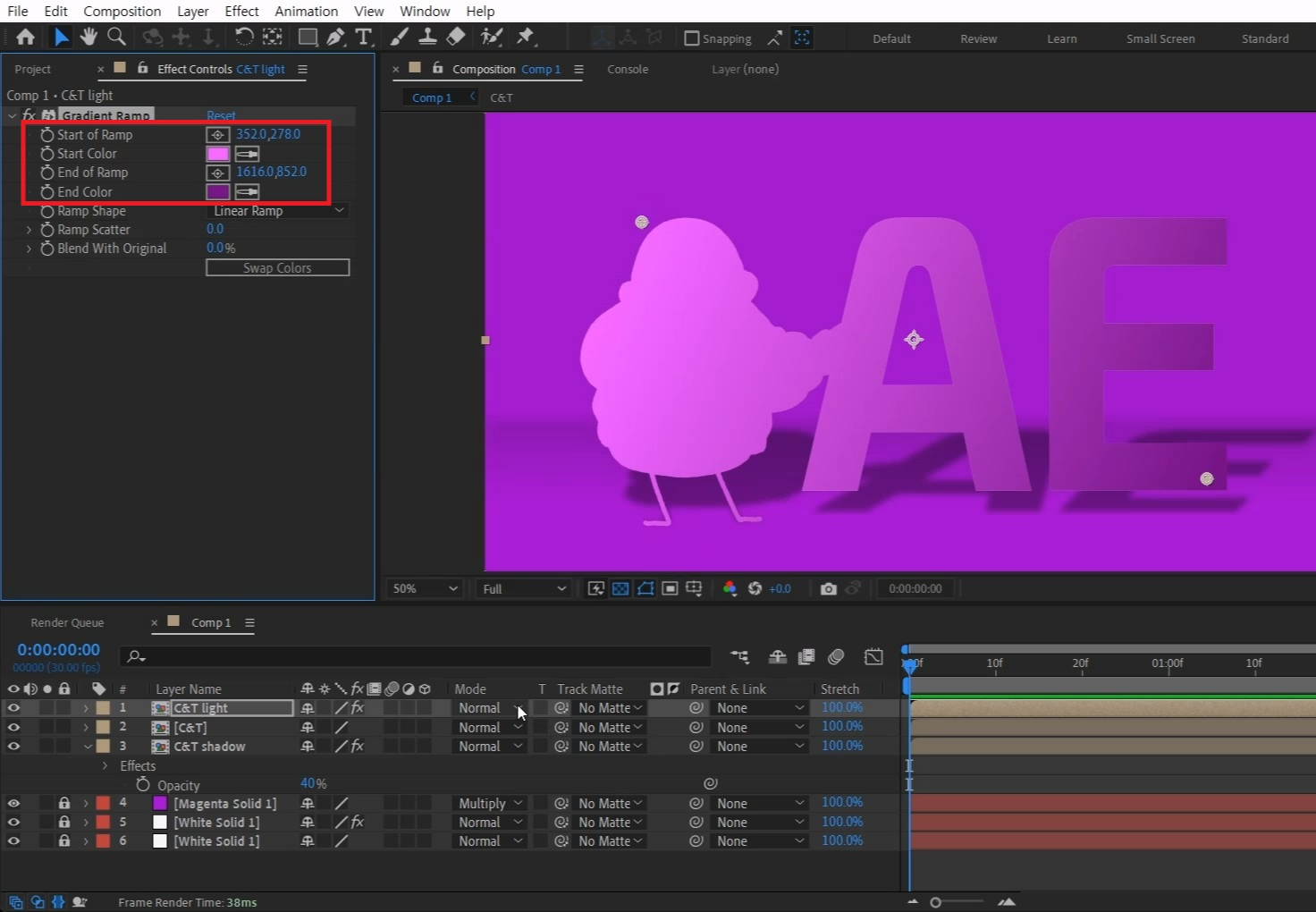Screen dimensions: 1316x912
Task: Open Parent dropdown for [C&T] layer
Action: point(760,728)
